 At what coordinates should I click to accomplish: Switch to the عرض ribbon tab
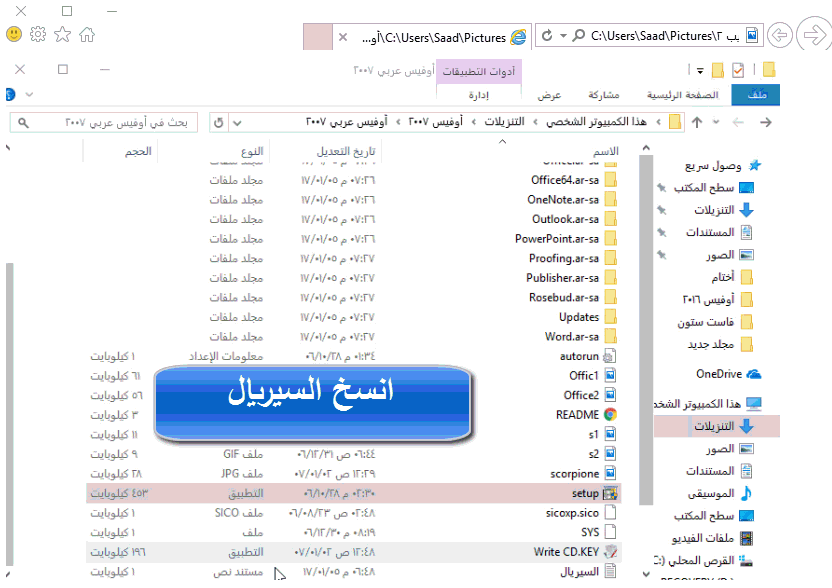point(549,95)
